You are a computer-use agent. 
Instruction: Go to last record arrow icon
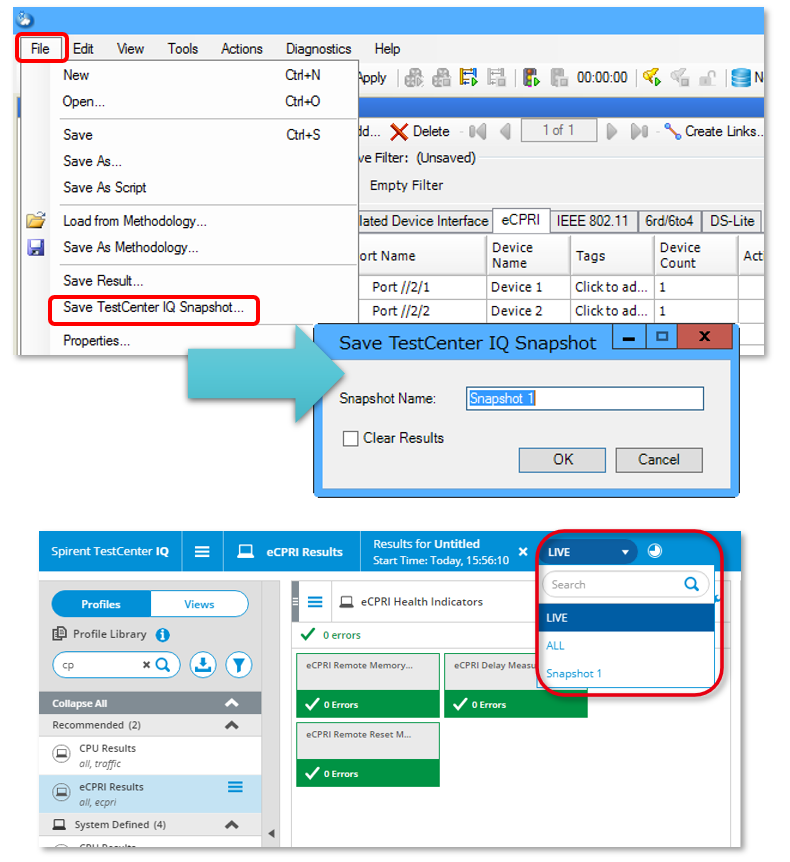639,131
